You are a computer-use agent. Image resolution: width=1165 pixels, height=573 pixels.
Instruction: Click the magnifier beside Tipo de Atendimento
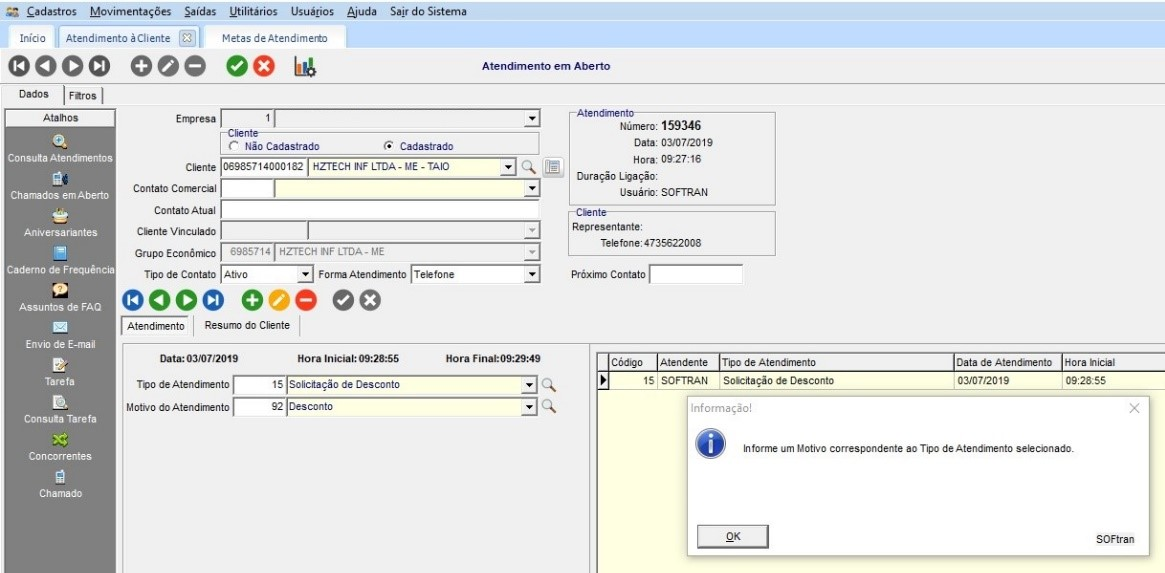point(548,385)
